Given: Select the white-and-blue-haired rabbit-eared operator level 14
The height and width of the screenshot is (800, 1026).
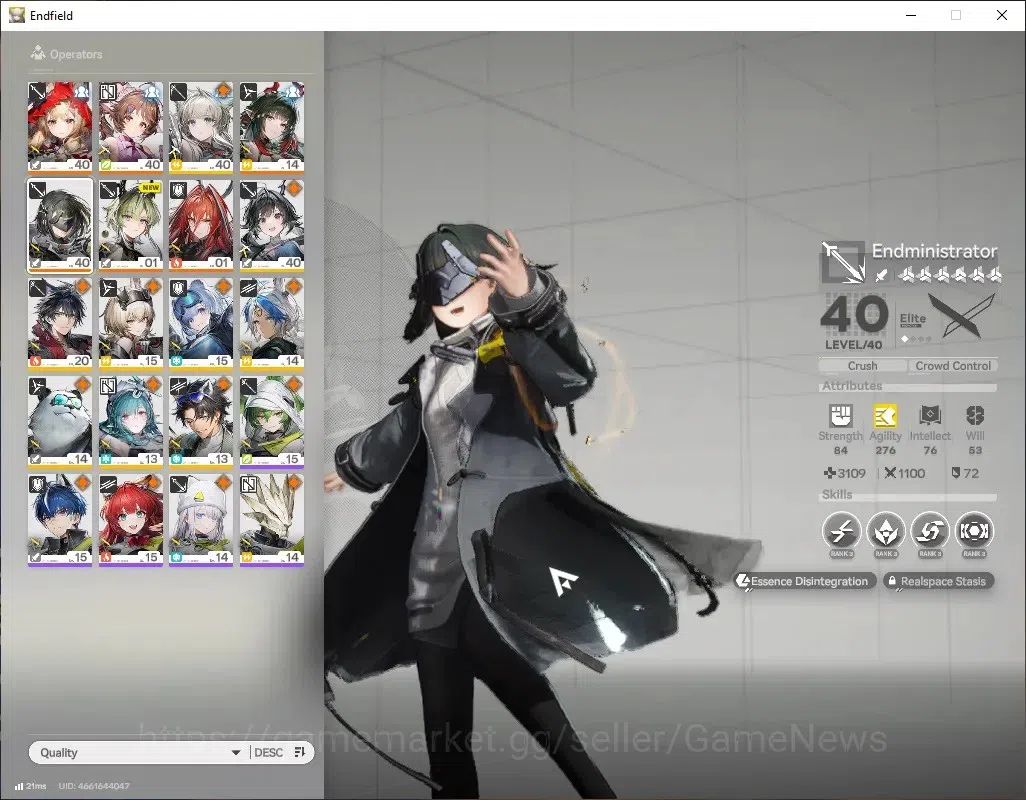Looking at the screenshot, I should 272,324.
